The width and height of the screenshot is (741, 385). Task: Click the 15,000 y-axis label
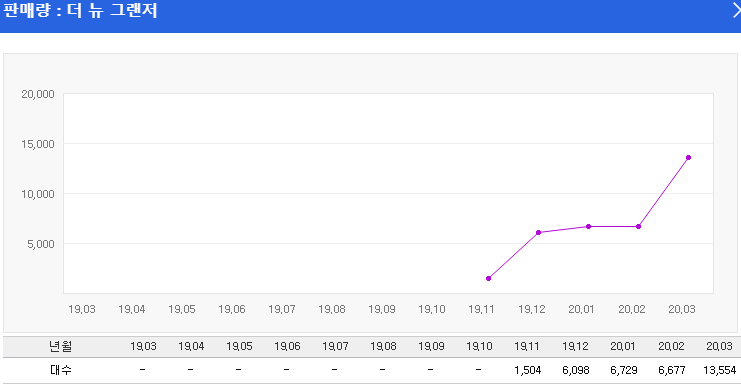pyautogui.click(x=38, y=144)
